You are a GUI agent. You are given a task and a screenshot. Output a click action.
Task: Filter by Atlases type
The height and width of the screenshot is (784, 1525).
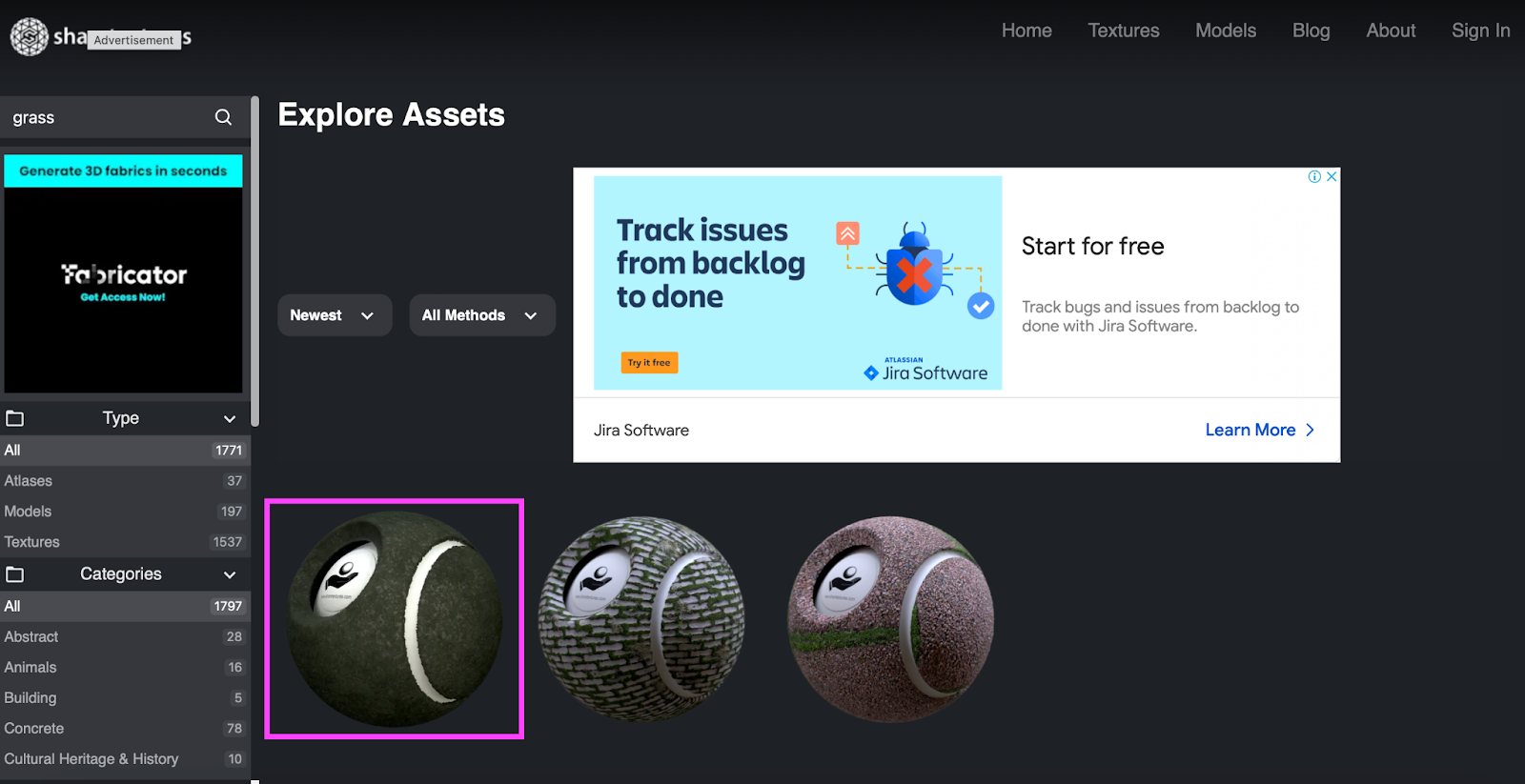pyautogui.click(x=125, y=481)
